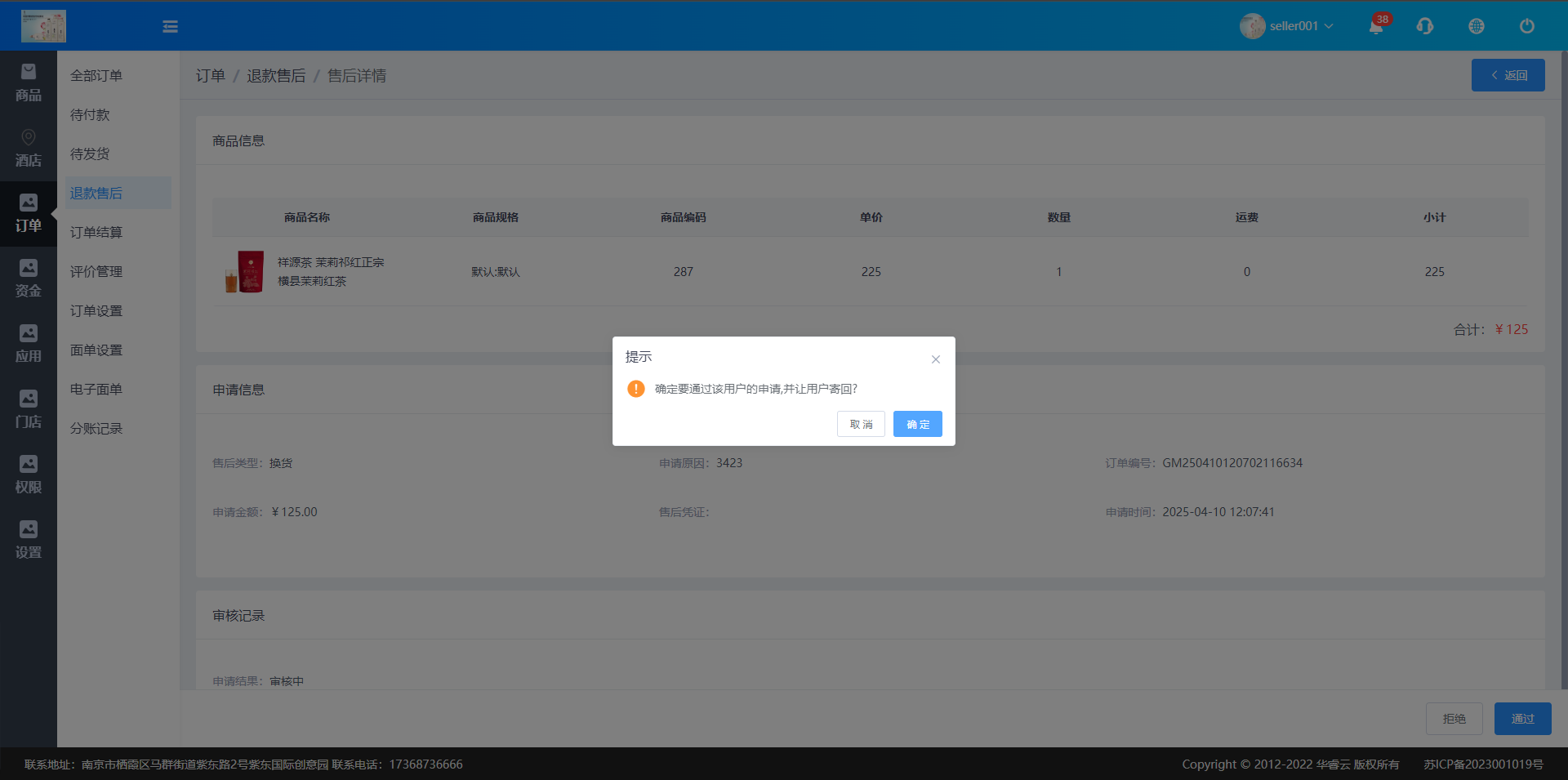The height and width of the screenshot is (780, 1568).
Task: Select 待发货 in the order menu
Action: coord(90,154)
